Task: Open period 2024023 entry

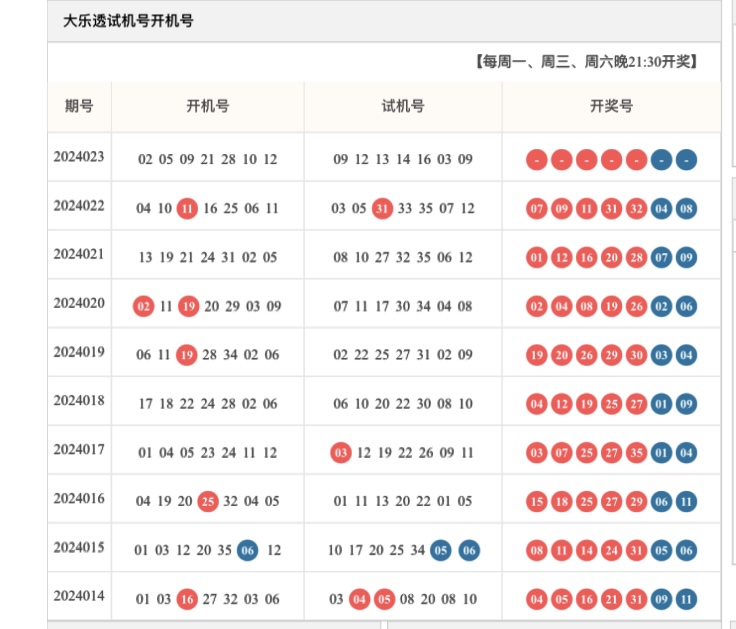Action: click(x=79, y=157)
